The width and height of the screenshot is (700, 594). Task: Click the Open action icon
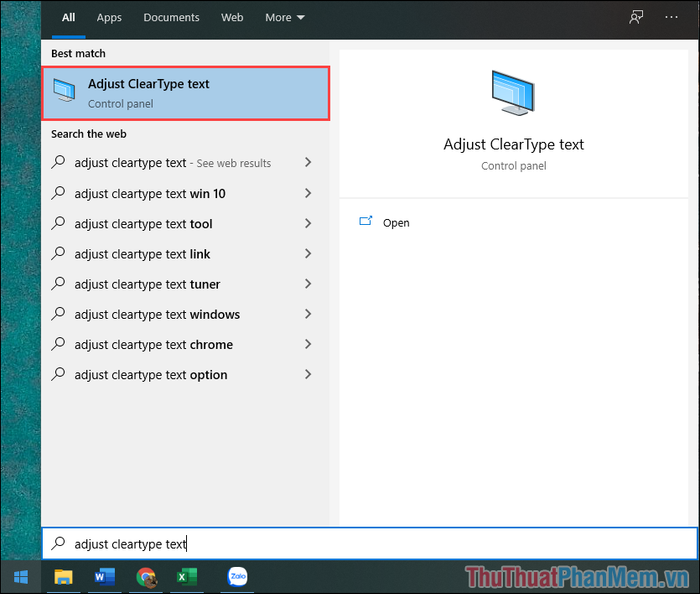366,221
